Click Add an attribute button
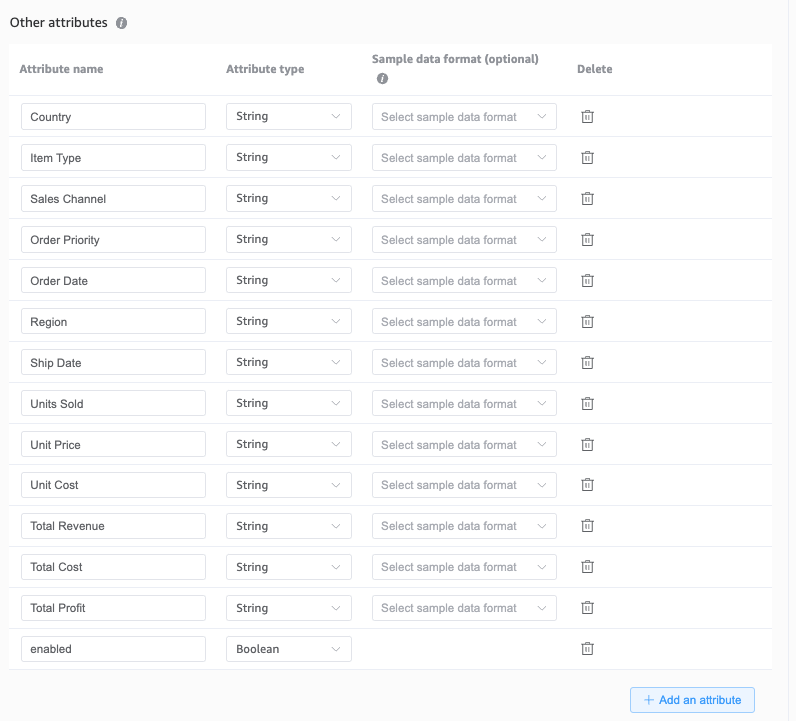This screenshot has width=796, height=721. (692, 700)
